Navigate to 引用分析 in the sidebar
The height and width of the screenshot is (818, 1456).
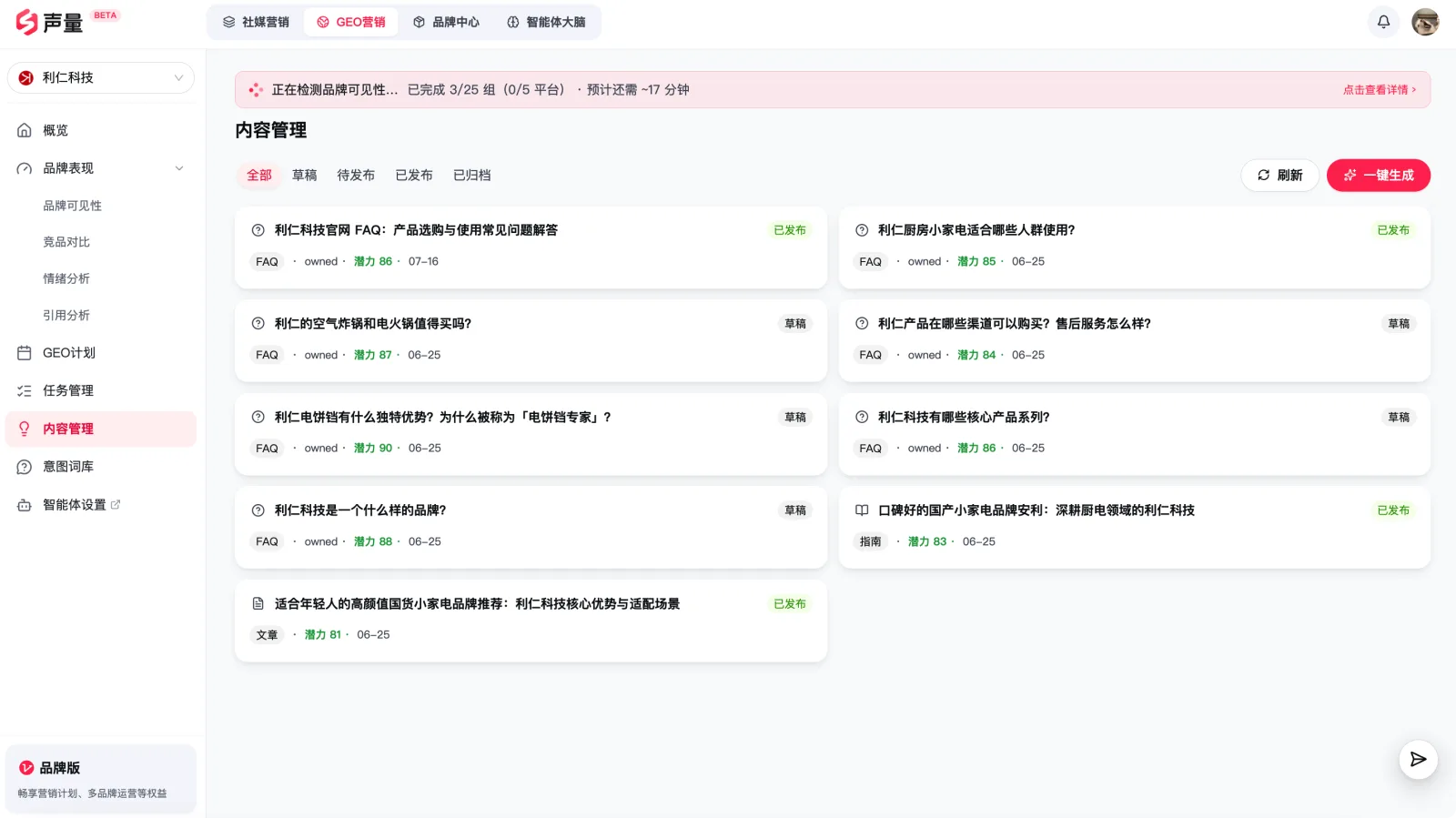click(66, 315)
